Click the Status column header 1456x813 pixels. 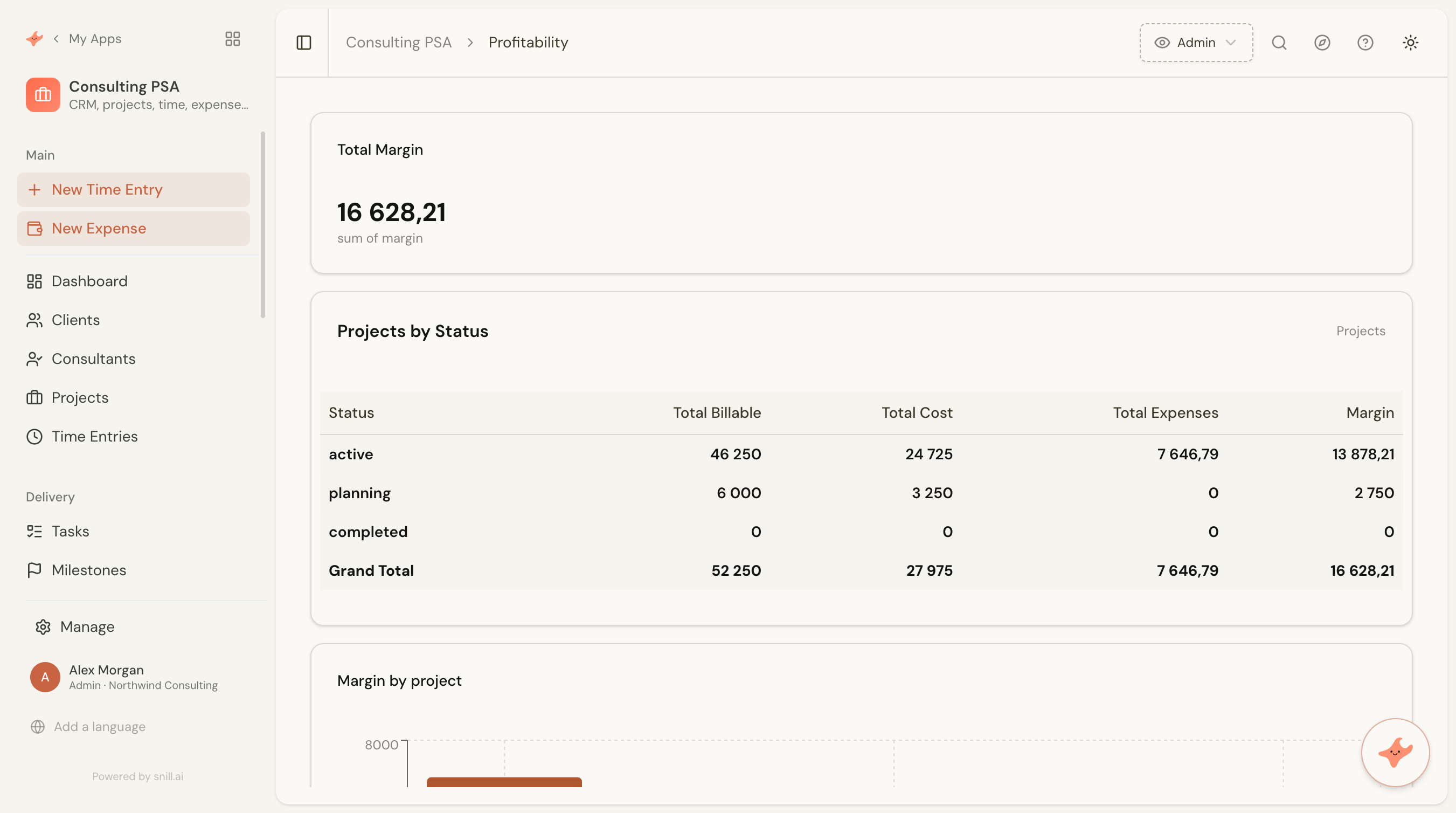click(x=351, y=413)
